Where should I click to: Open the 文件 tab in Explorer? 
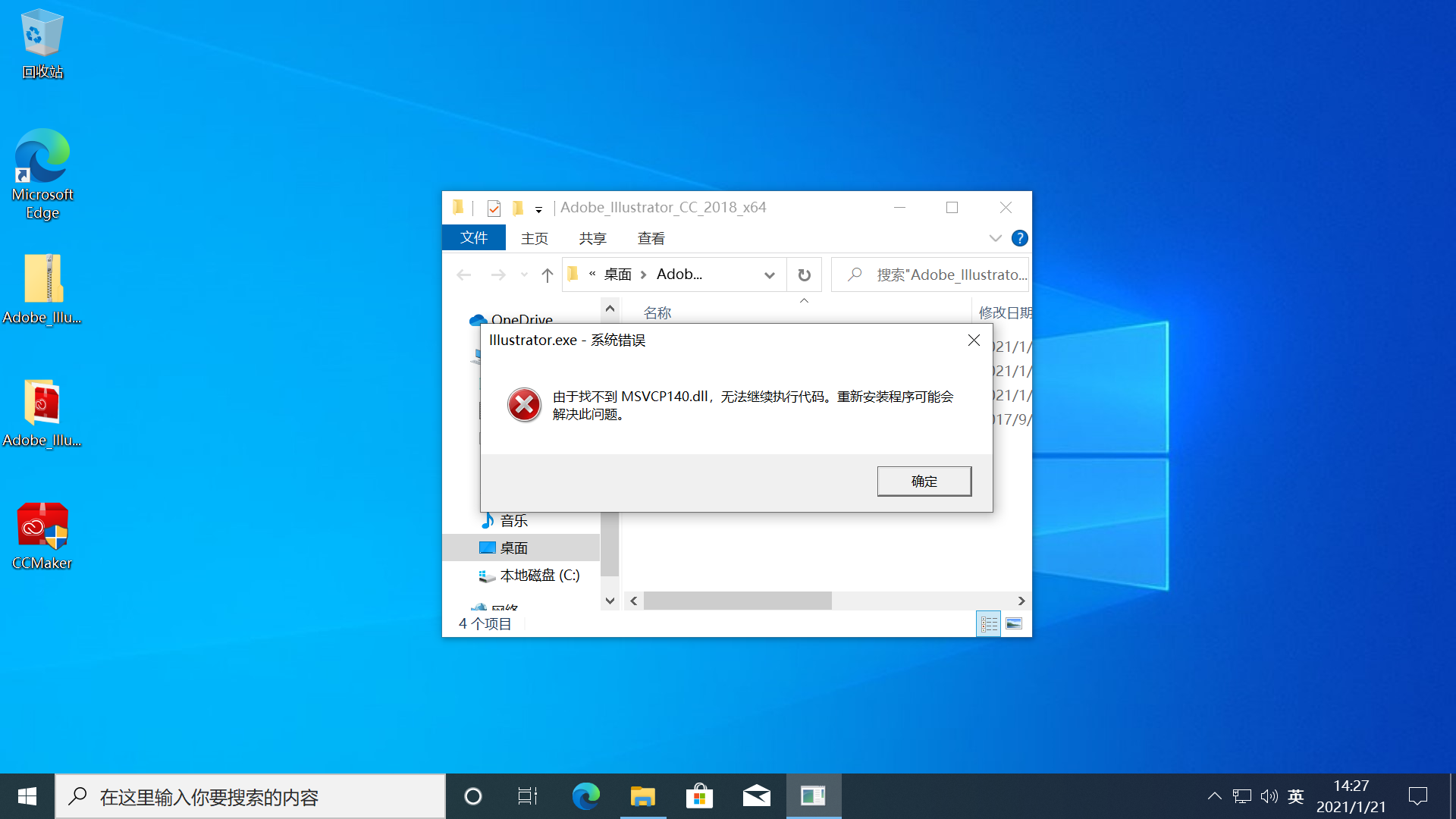[474, 238]
